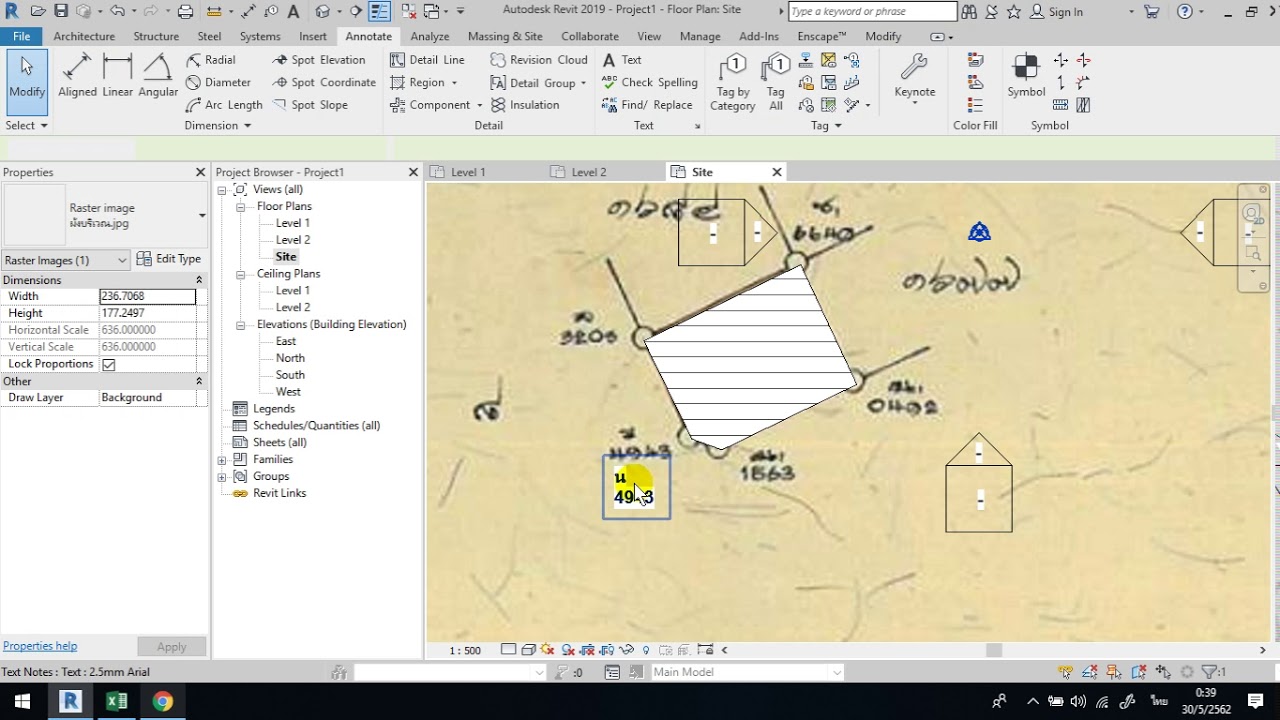Open Find/Replace text tool
Image resolution: width=1280 pixels, height=720 pixels.
click(x=647, y=104)
